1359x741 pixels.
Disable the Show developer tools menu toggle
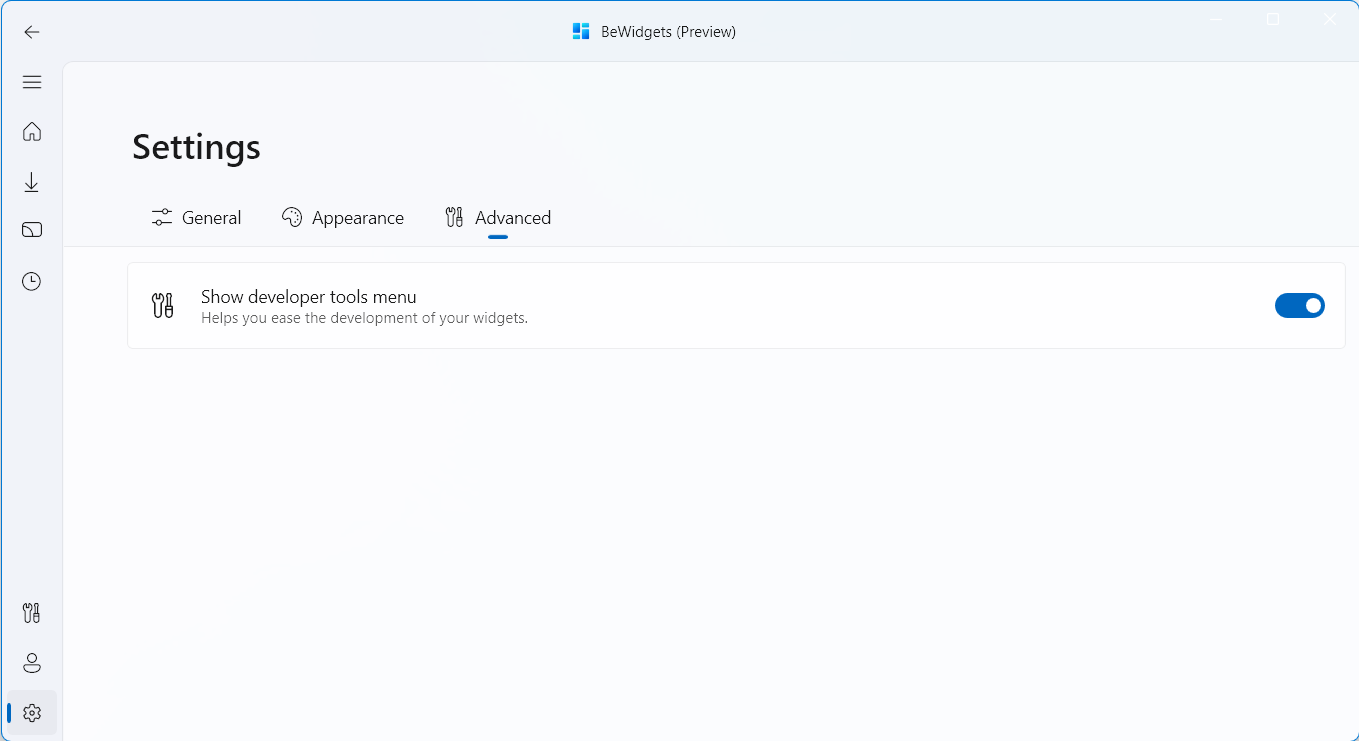pyautogui.click(x=1300, y=305)
